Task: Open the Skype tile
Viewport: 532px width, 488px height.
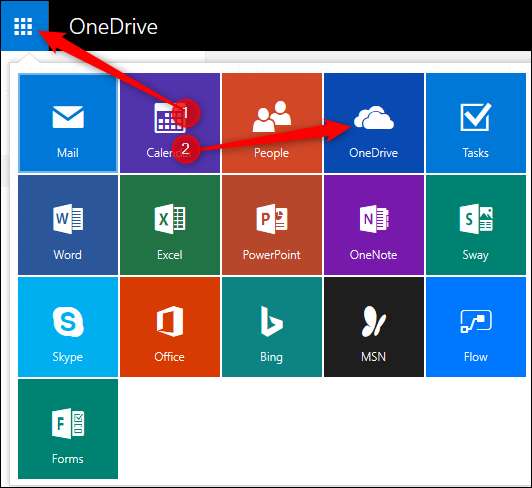Action: click(x=68, y=327)
